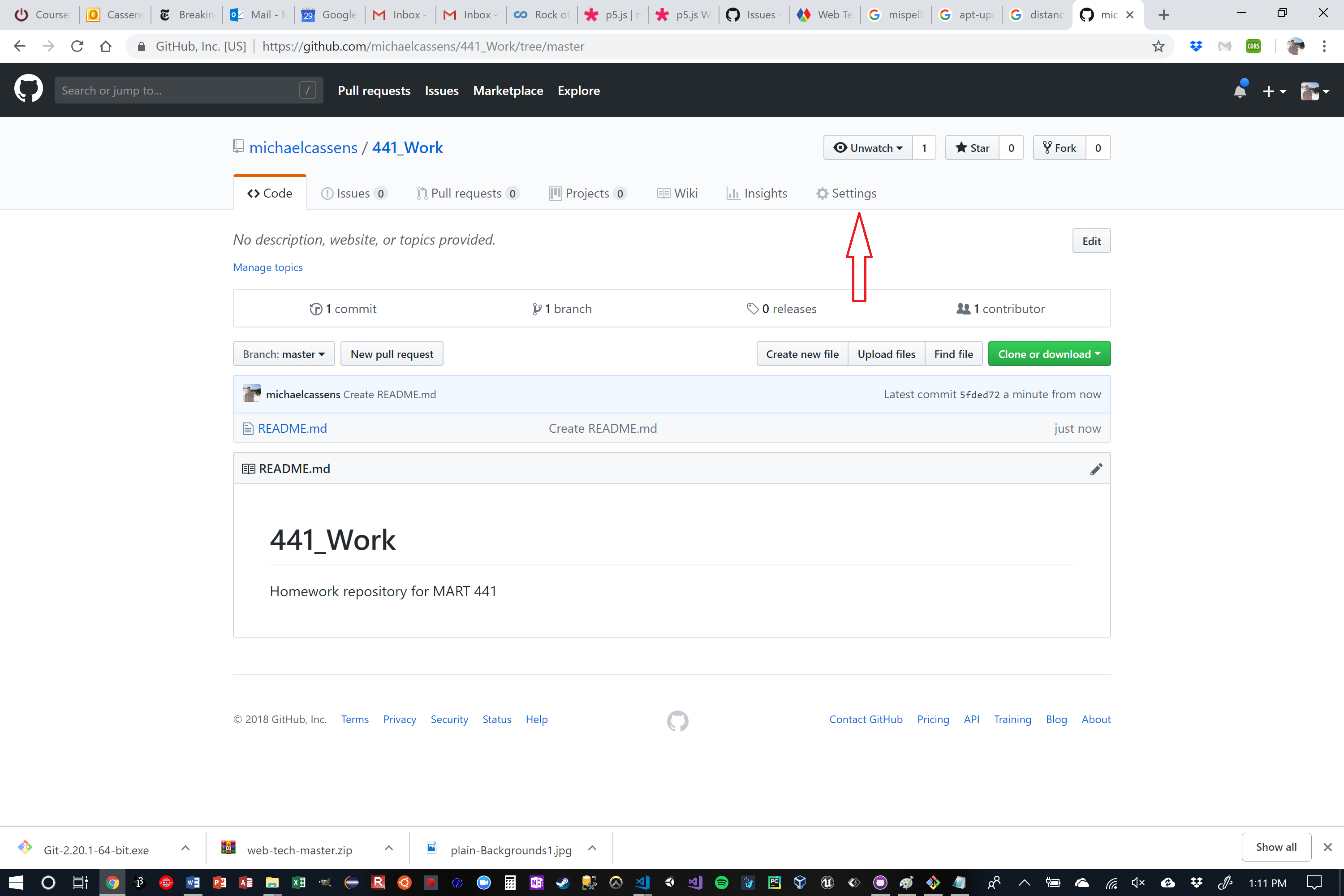1344x896 pixels.
Task: Click the footer GitHub mark icon
Action: pyautogui.click(x=678, y=720)
